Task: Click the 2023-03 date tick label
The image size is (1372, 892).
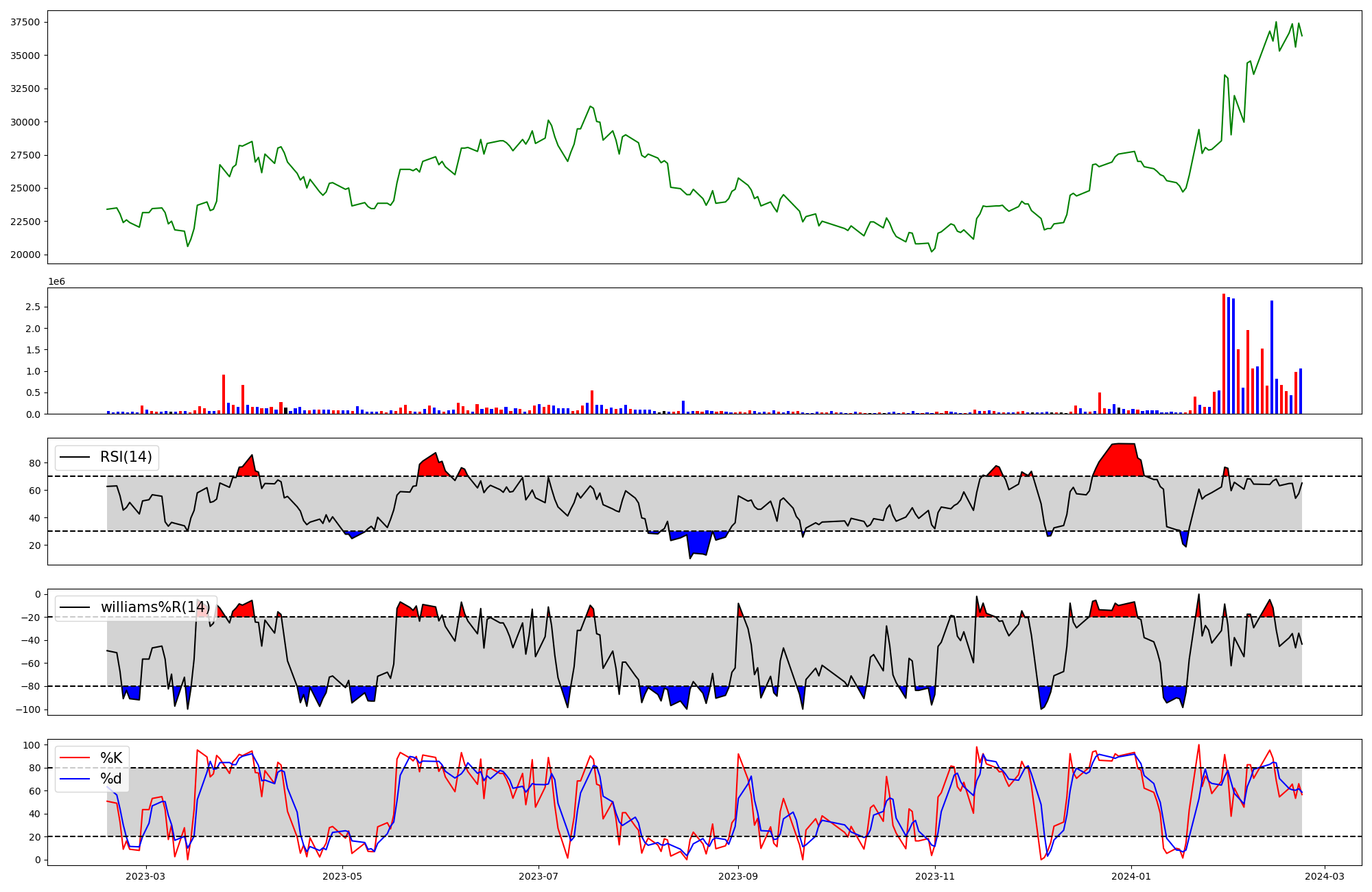Action: 146,876
